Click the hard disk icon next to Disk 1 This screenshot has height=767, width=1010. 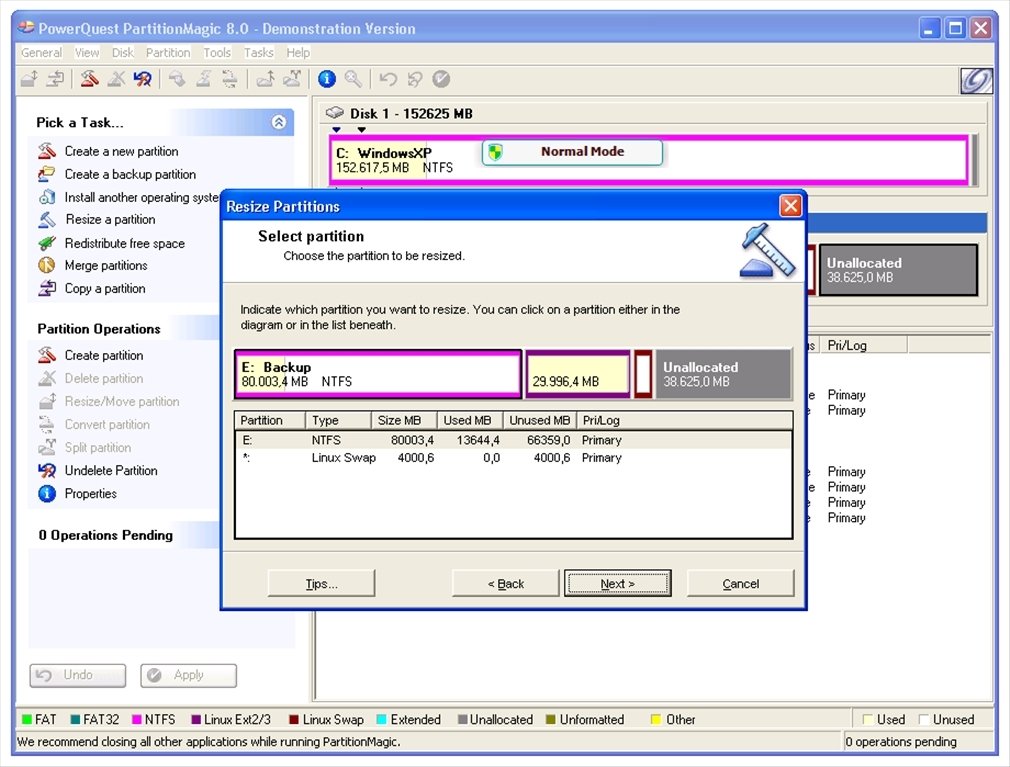click(334, 113)
